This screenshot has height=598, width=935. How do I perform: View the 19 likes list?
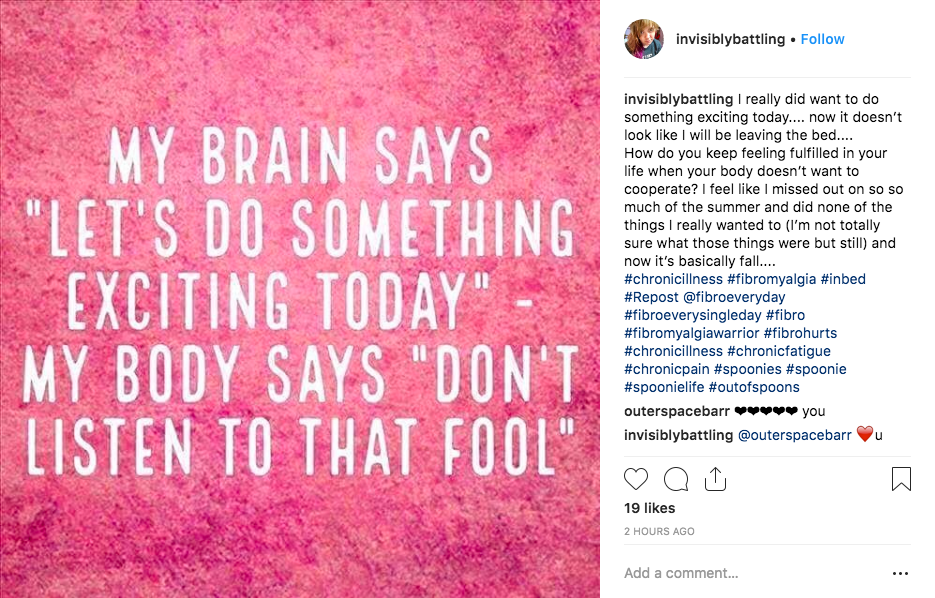click(649, 508)
